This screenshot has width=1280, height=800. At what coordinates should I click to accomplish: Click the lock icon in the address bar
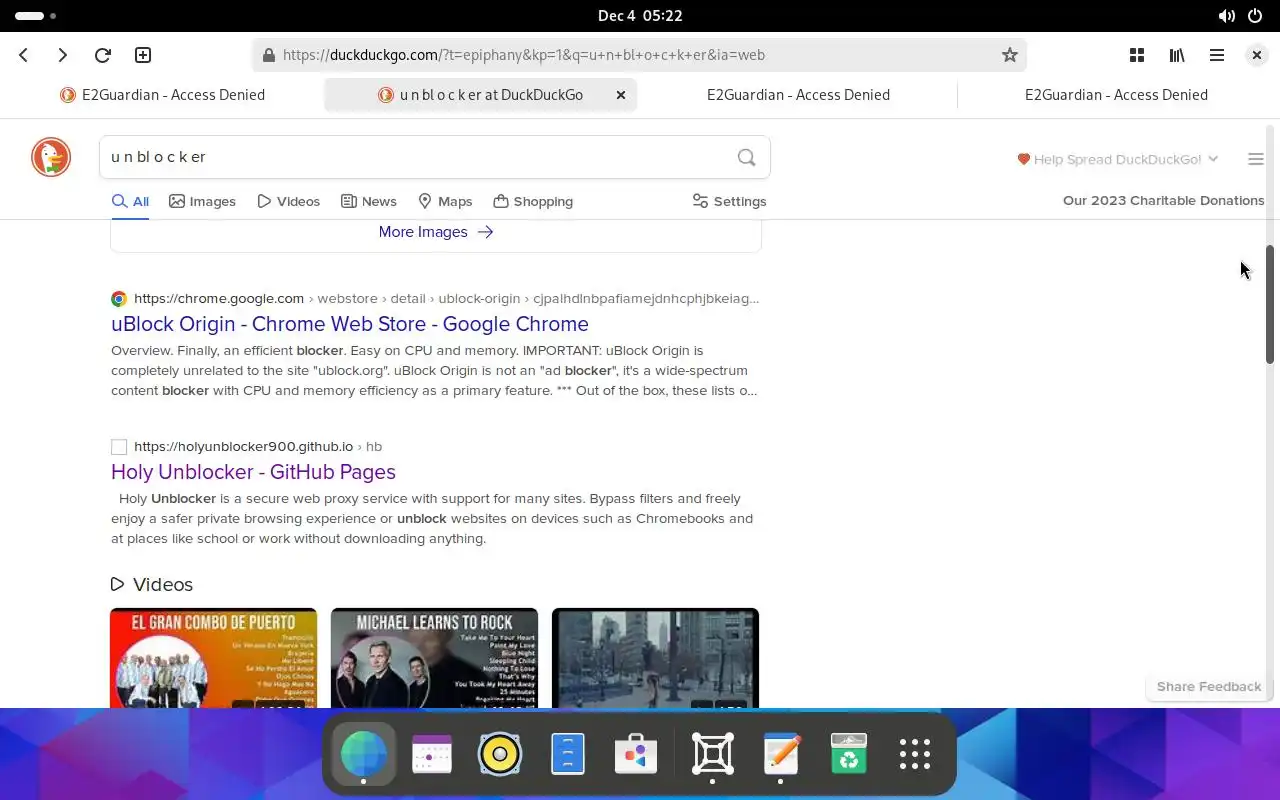[268, 55]
